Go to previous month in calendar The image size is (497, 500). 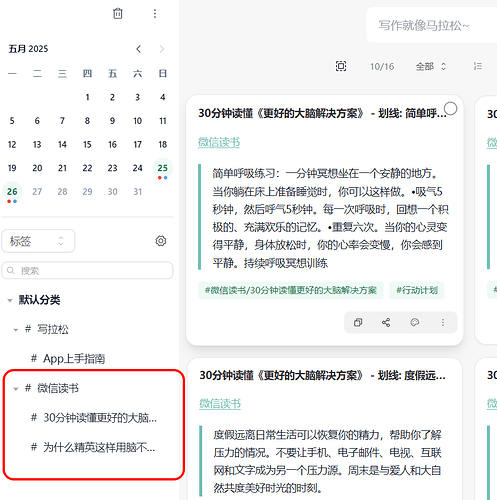(139, 49)
